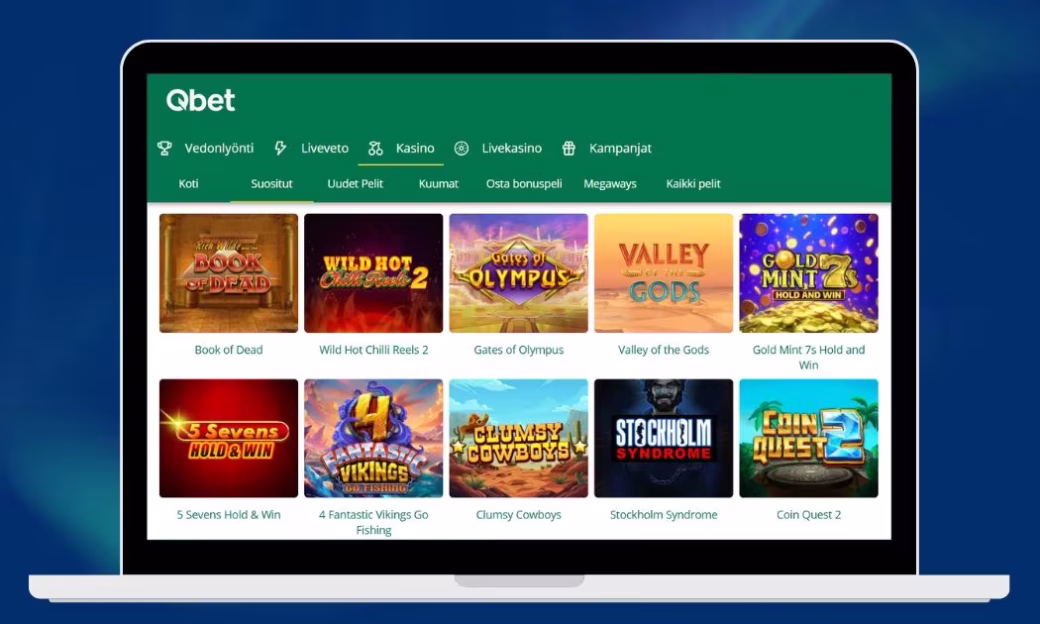Click the roulette chip icon beside Livekasino
The width and height of the screenshot is (1040, 624).
461,148
